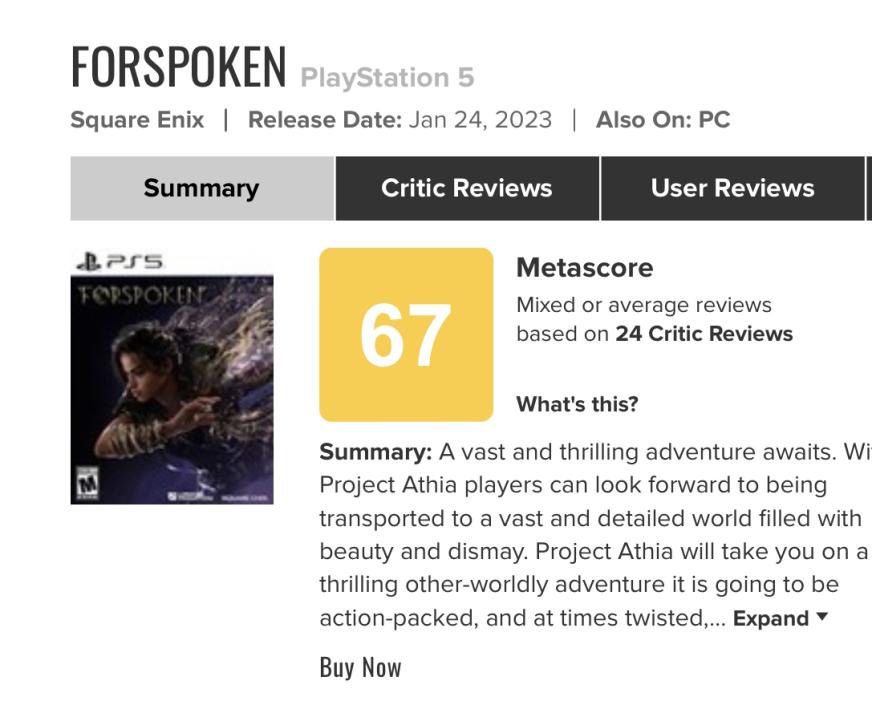Image resolution: width=872 pixels, height=701 pixels.
Task: Click the yellow 67 Metascore box
Action: click(406, 335)
